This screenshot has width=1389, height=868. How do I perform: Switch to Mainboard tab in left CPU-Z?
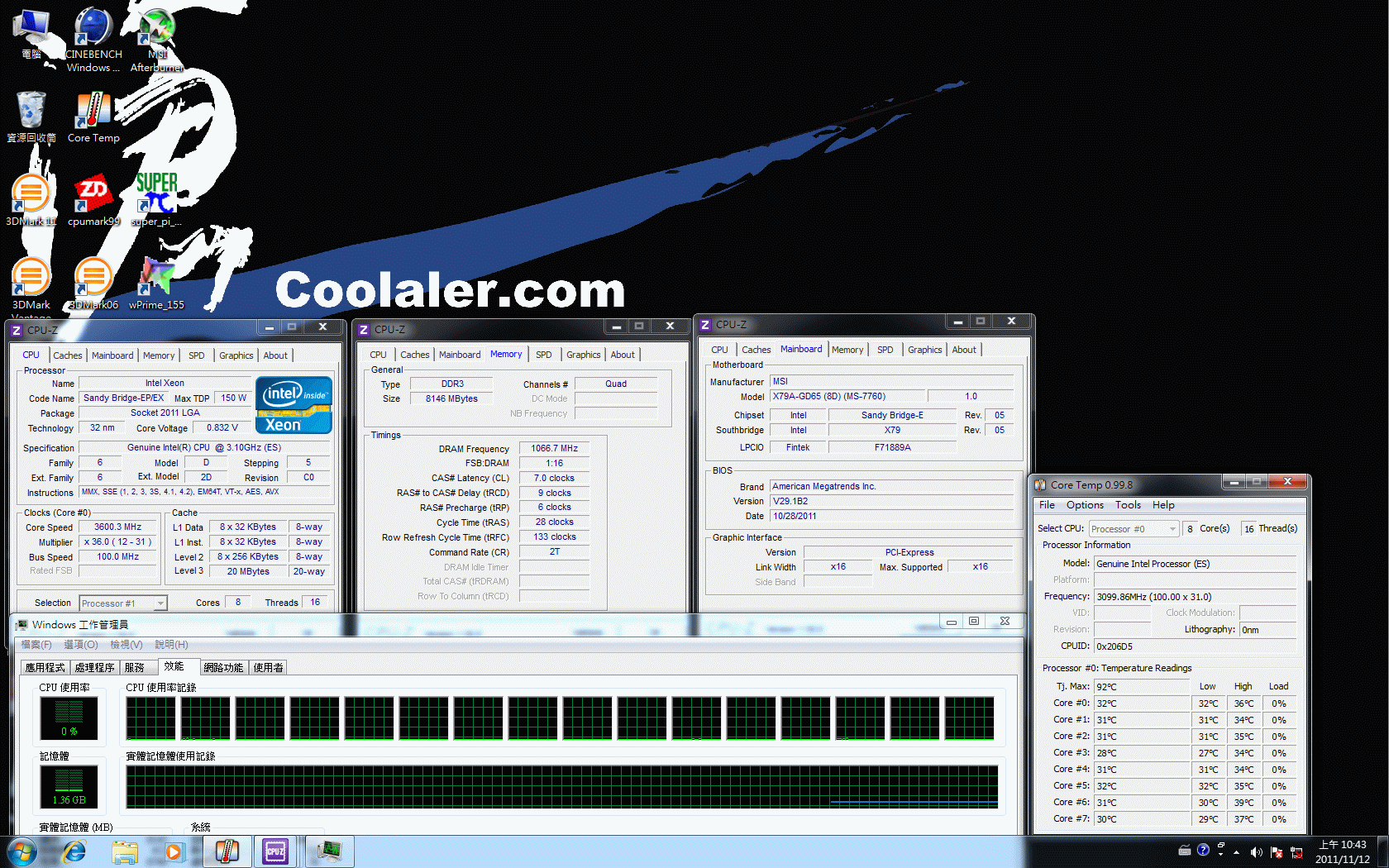(112, 355)
